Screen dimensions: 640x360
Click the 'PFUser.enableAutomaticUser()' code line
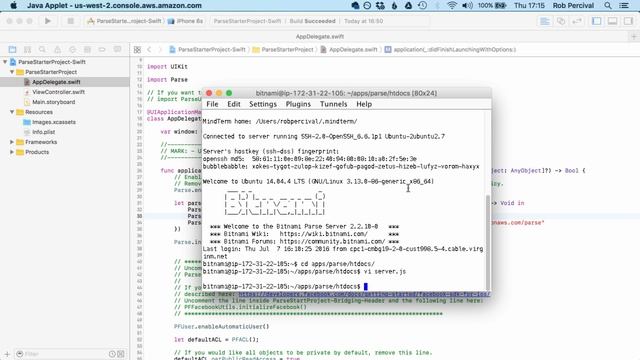(x=222, y=327)
